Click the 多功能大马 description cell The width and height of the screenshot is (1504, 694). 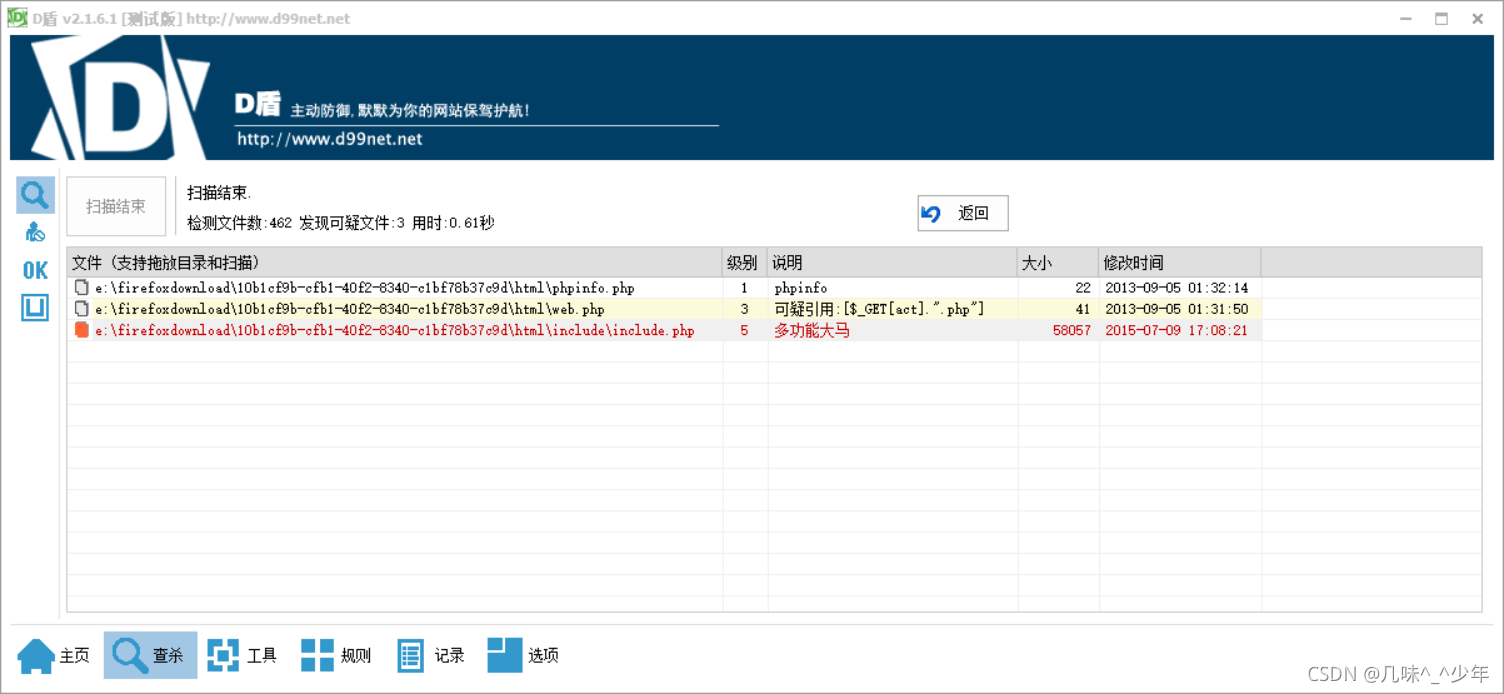click(812, 330)
